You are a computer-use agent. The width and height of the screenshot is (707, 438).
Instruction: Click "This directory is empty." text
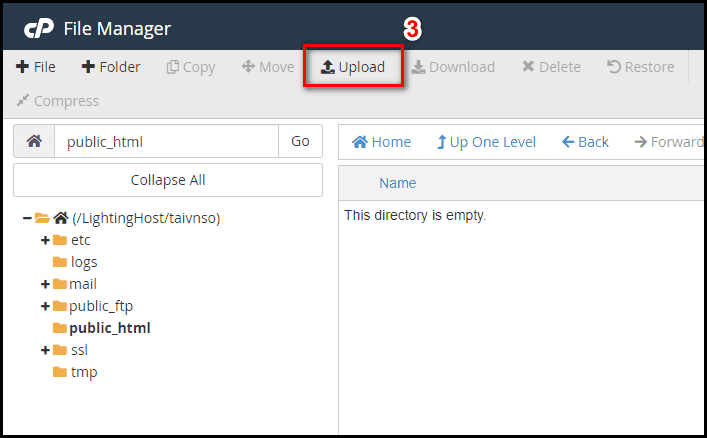[415, 215]
